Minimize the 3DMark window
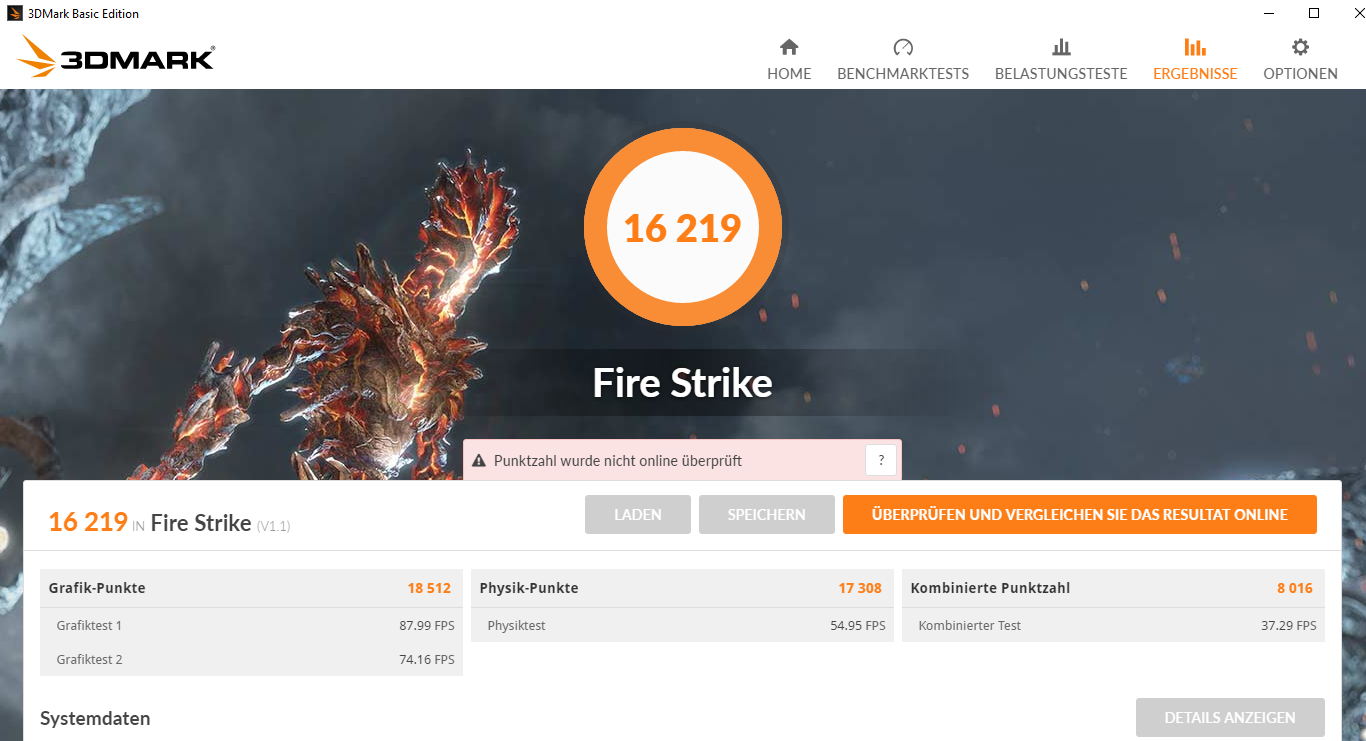 pos(1269,14)
